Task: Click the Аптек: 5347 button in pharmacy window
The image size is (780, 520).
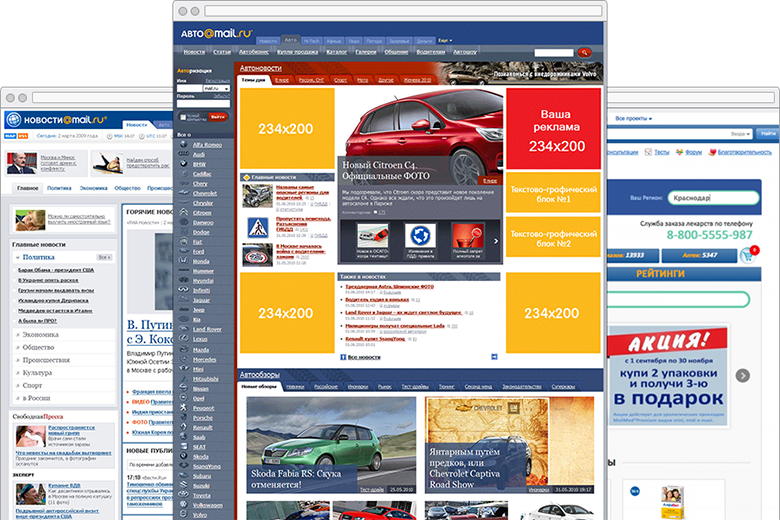Action: pyautogui.click(x=699, y=255)
